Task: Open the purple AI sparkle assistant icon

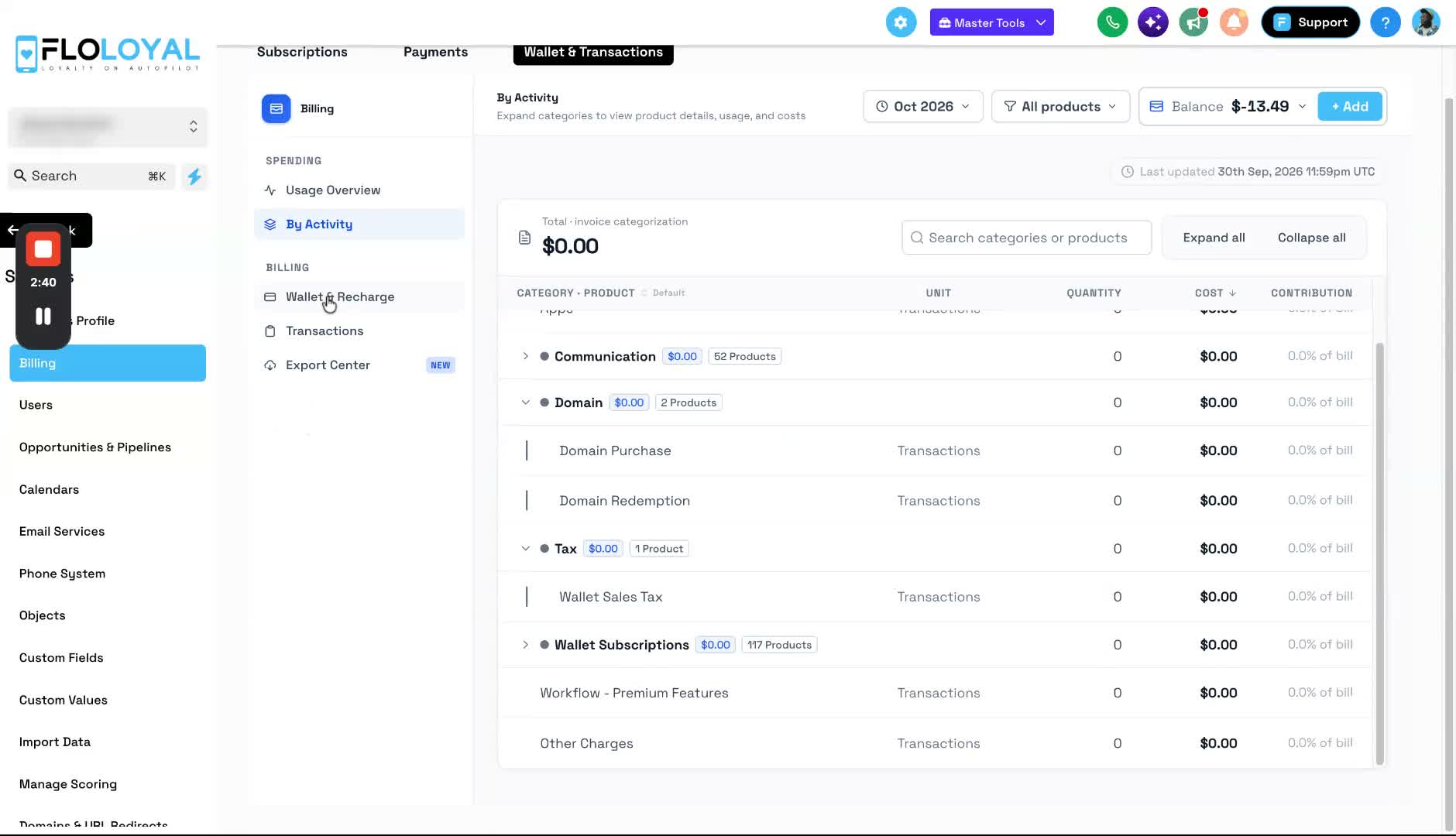Action: point(1152,22)
